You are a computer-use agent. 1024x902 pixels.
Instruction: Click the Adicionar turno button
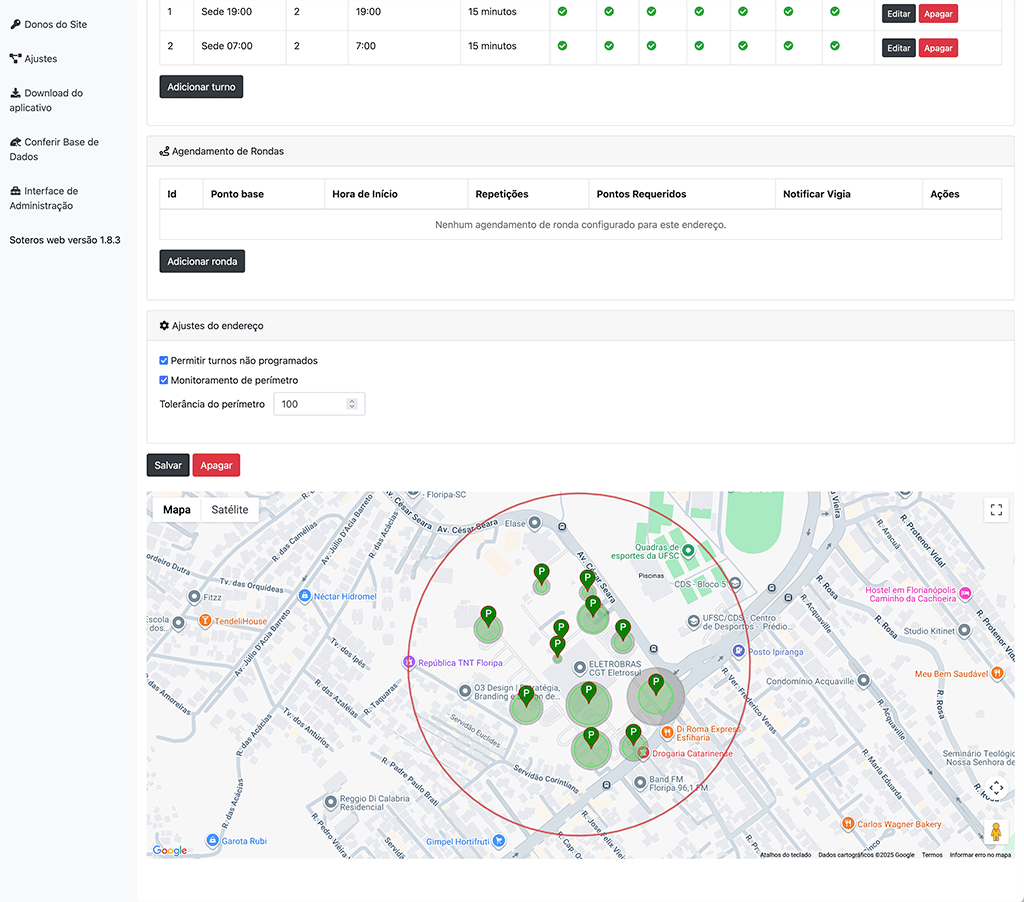[201, 87]
